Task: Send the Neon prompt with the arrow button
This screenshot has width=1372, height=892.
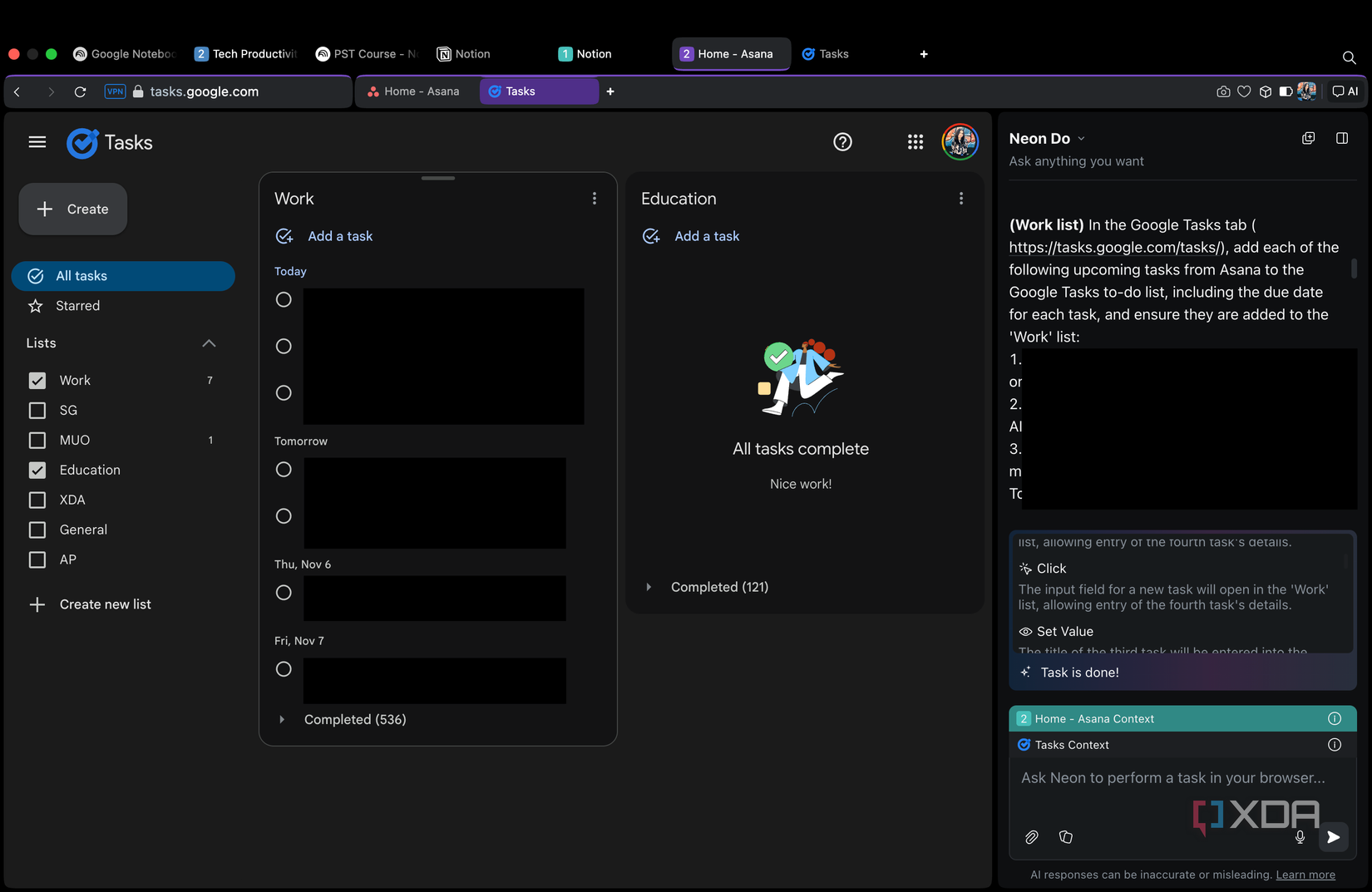Action: pos(1333,837)
